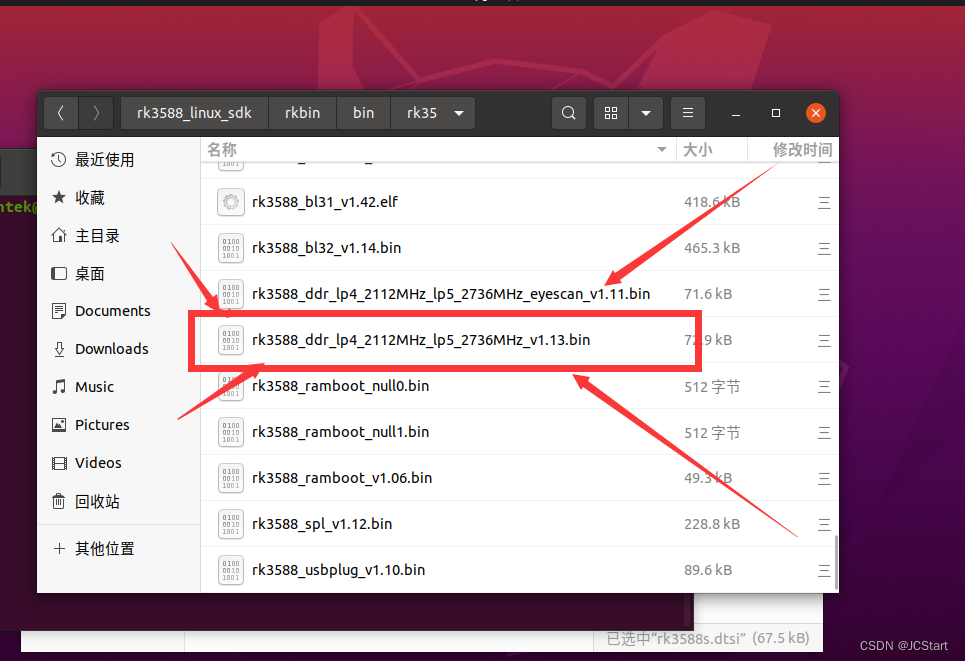965x661 pixels.
Task: Click the 418.6 kB size cell
Action: coord(712,202)
